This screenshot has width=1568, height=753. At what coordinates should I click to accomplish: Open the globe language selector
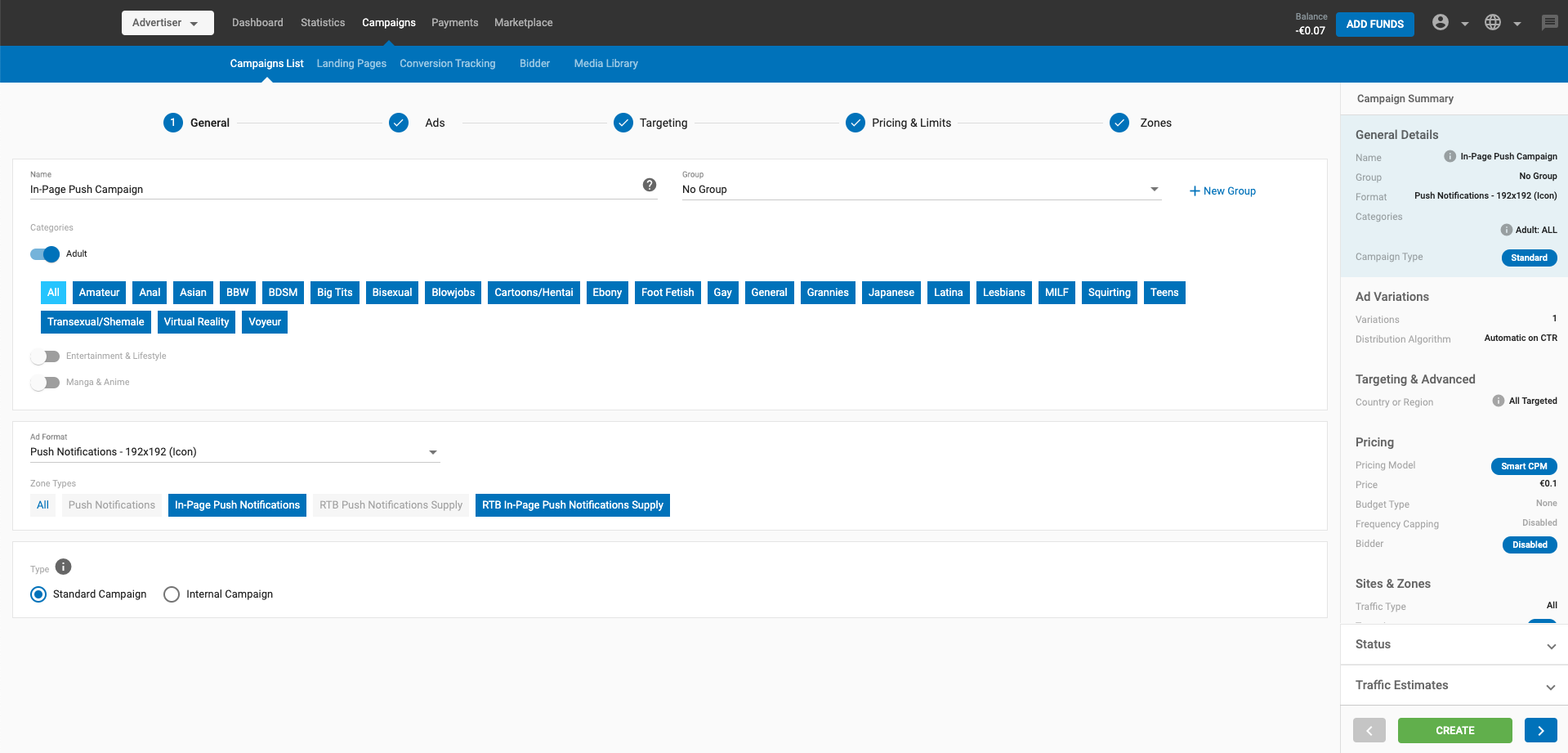(1493, 23)
